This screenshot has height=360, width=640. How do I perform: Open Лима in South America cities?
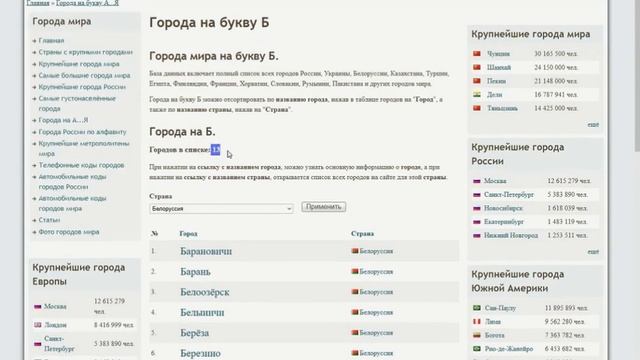point(493,322)
